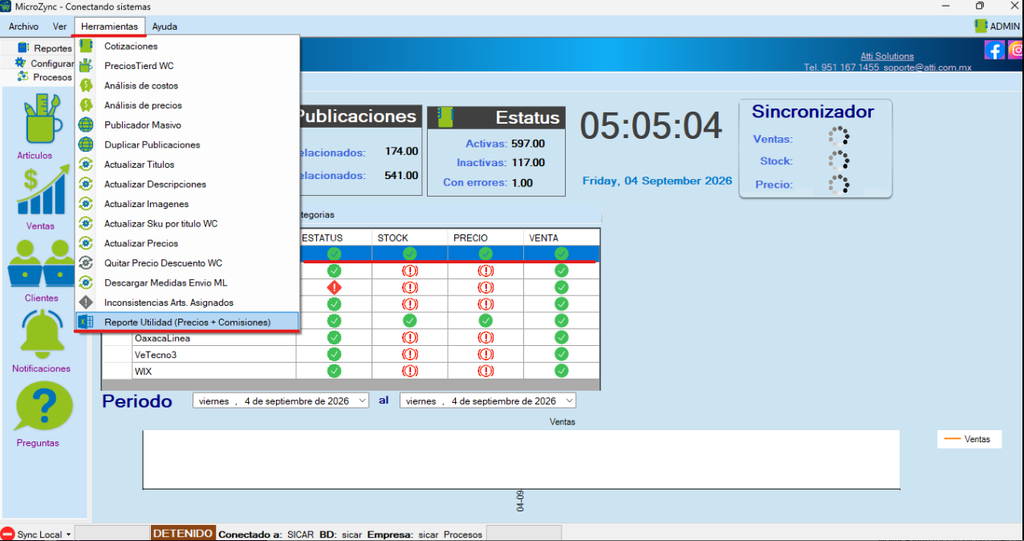
Task: Click the Inactivas 117.00 value
Action: (x=529, y=163)
